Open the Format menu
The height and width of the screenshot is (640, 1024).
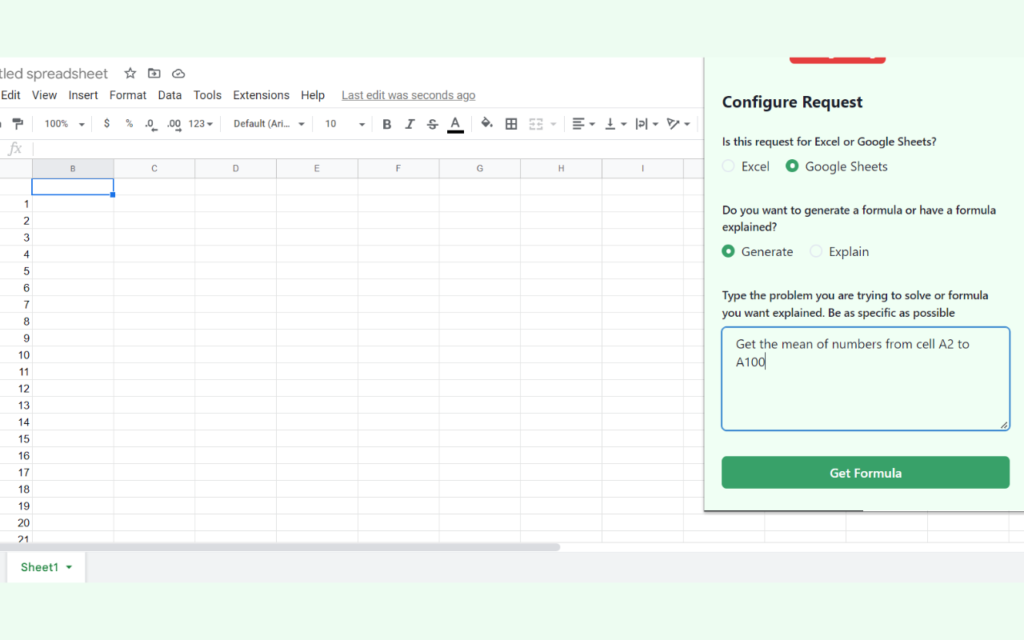tap(127, 95)
